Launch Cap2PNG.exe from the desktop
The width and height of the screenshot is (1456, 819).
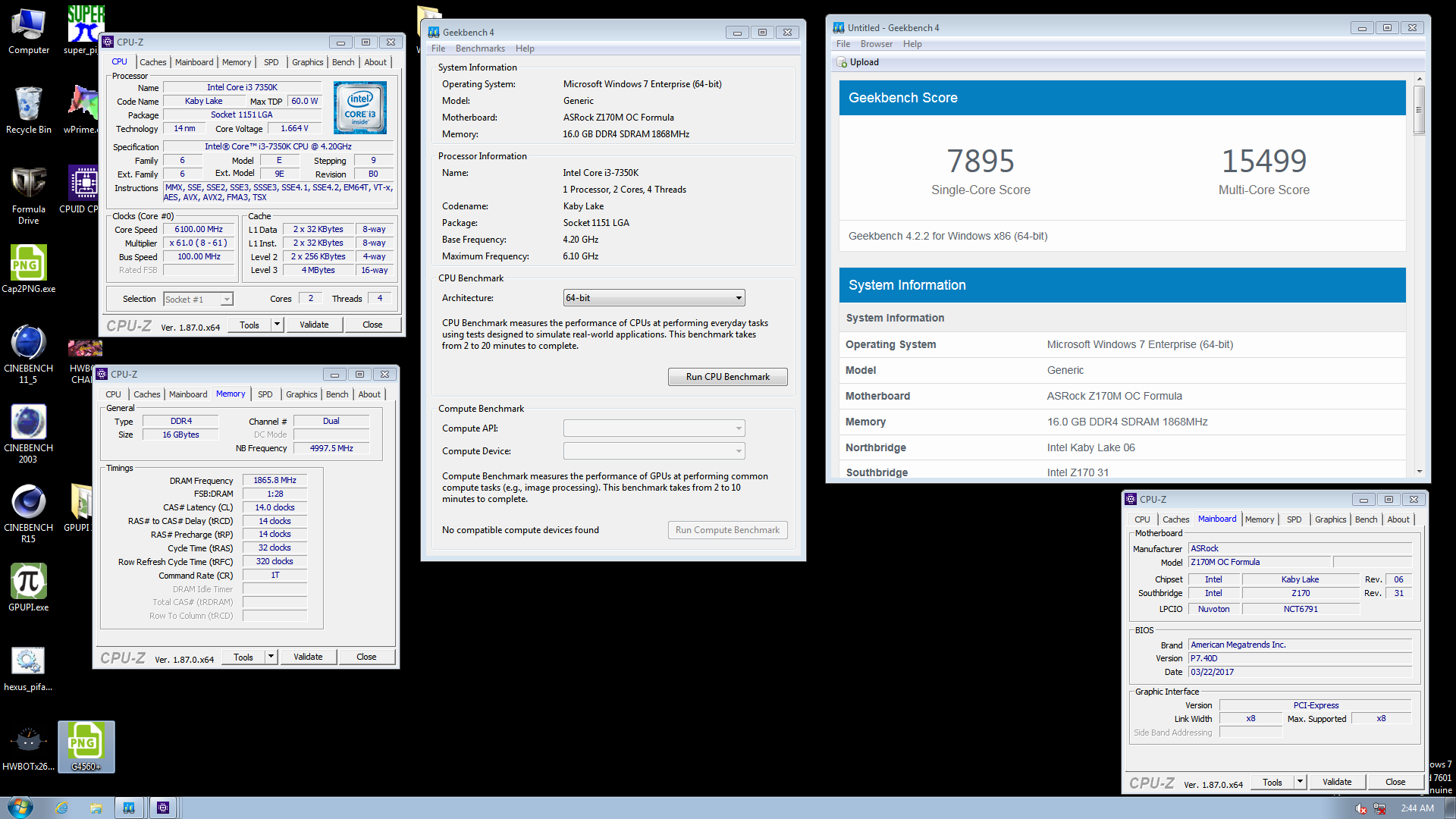coord(29,269)
